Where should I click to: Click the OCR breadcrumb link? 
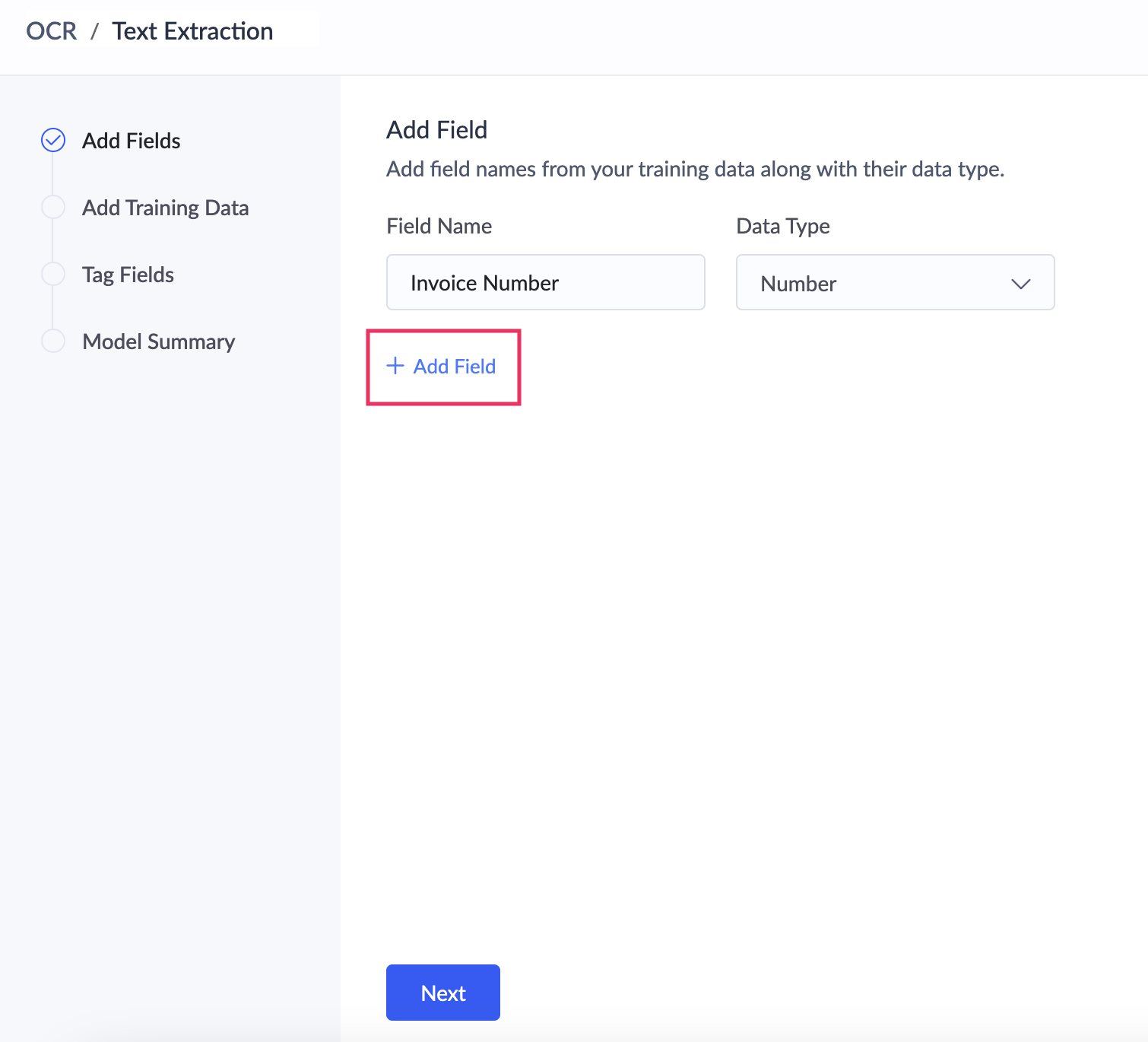pyautogui.click(x=52, y=31)
